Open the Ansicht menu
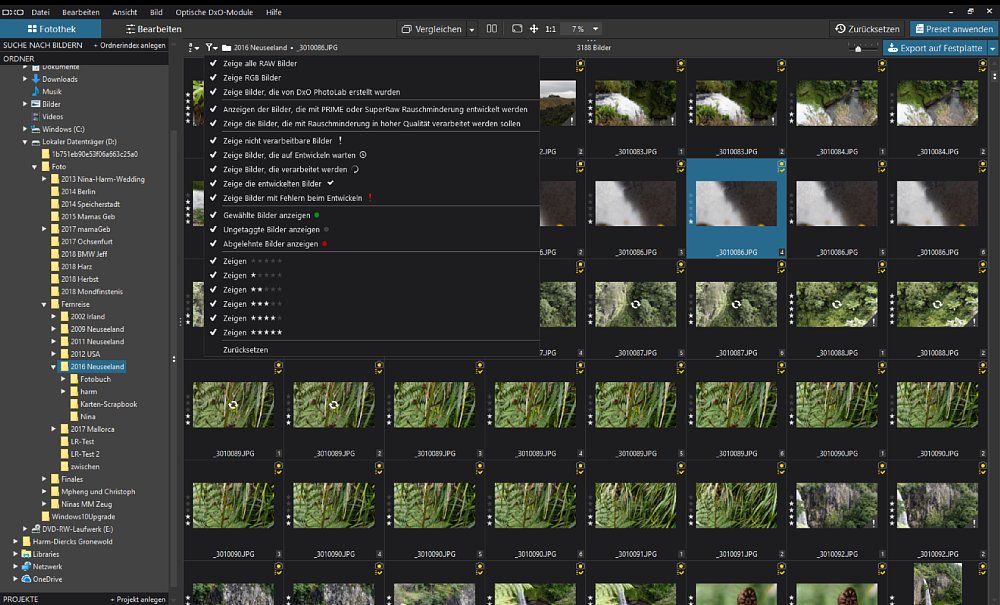 [x=124, y=12]
